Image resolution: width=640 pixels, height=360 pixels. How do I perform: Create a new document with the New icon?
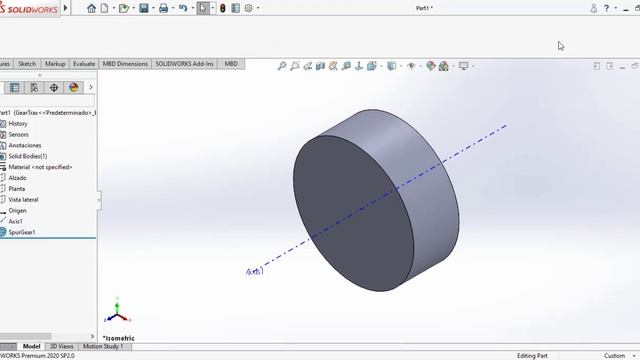[x=104, y=8]
